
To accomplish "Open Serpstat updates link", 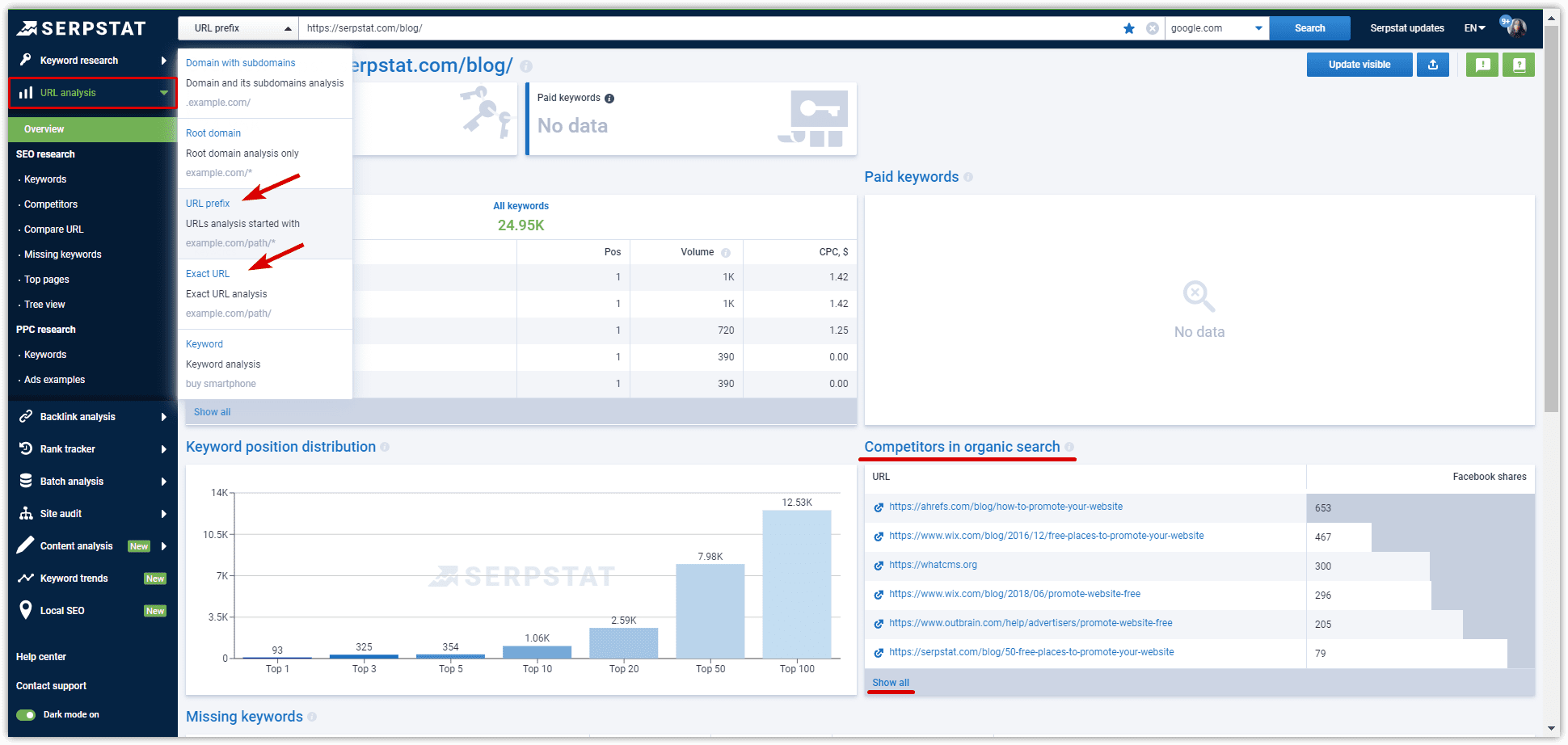I will pyautogui.click(x=1407, y=28).
